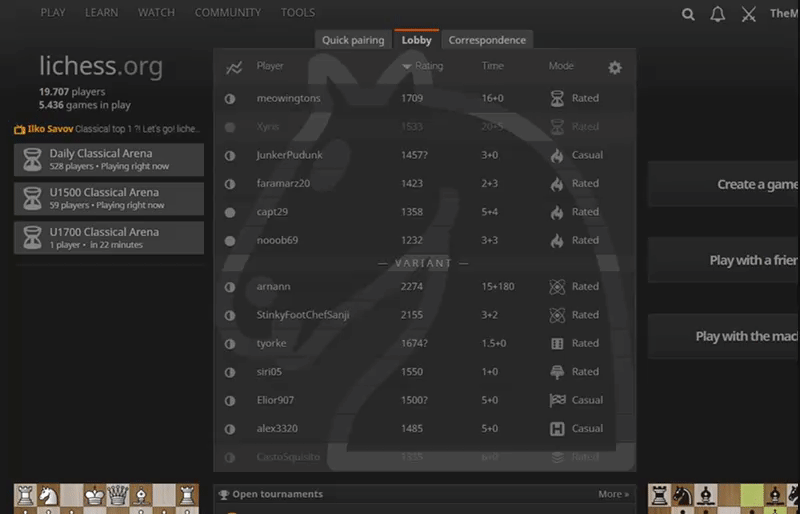Screen dimensions: 800x514
Task: Click Create a game button
Action: pos(723,184)
